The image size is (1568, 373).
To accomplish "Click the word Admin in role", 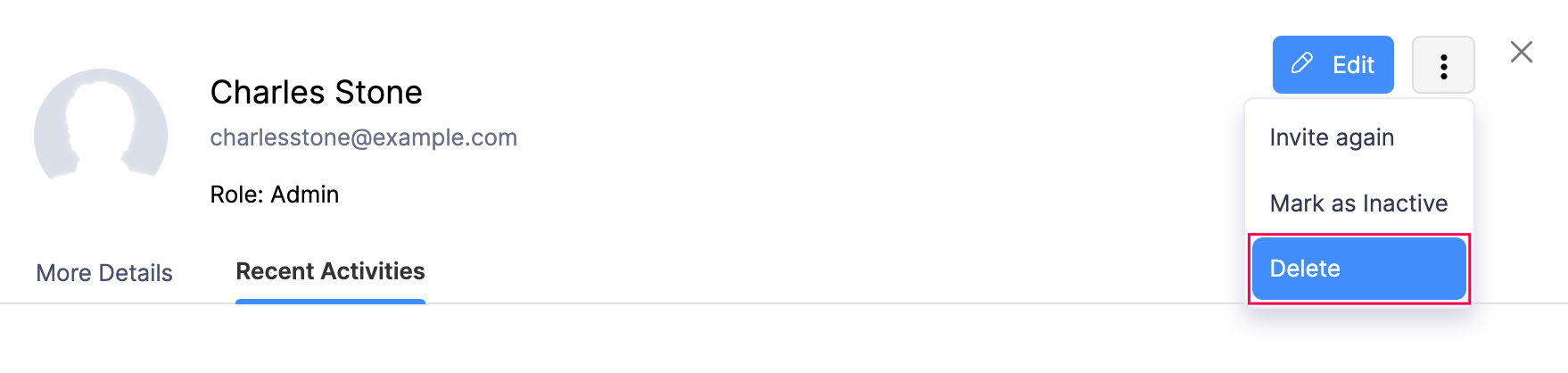I will pos(305,195).
